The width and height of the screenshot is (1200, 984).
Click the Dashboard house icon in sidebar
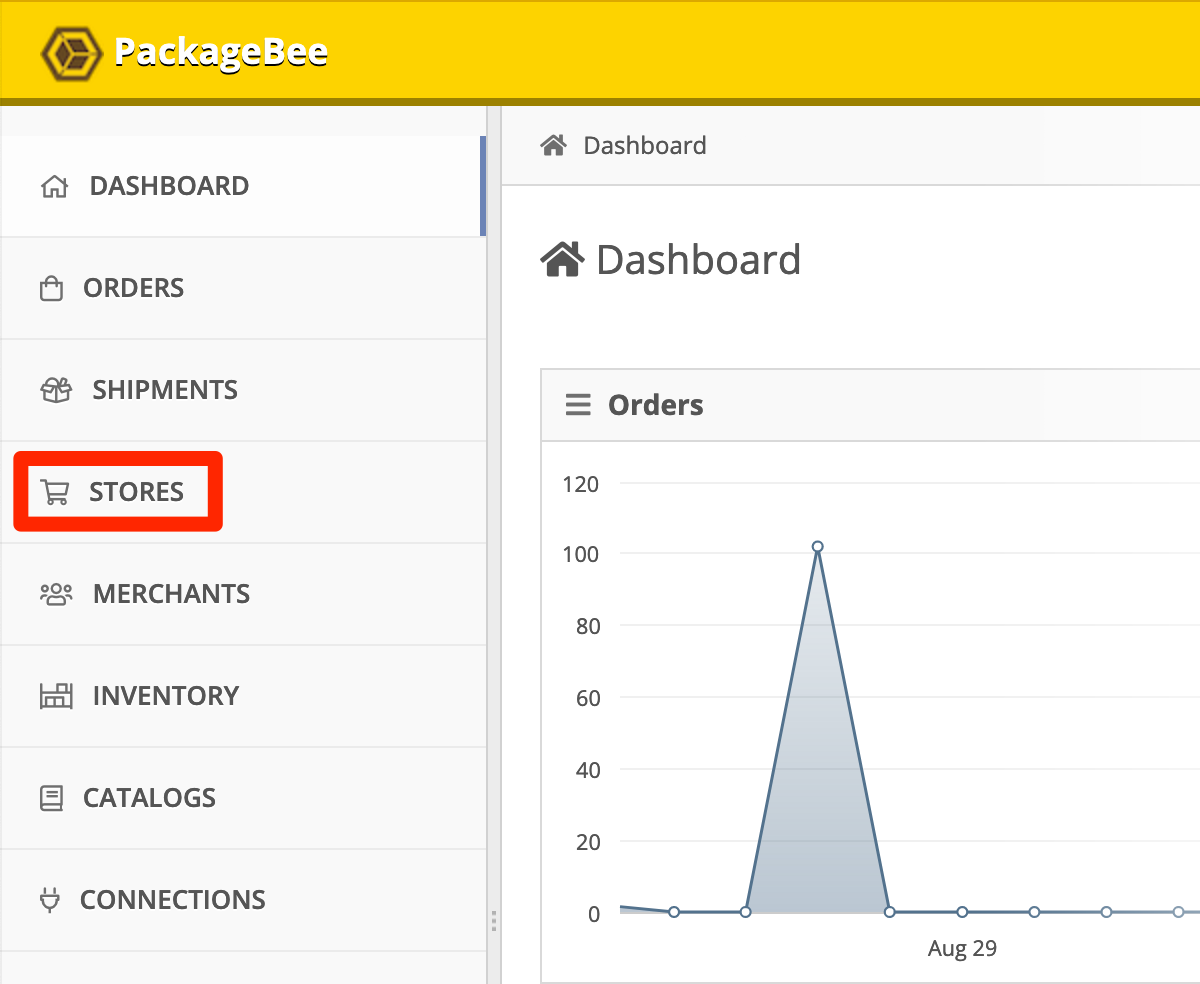coord(54,186)
